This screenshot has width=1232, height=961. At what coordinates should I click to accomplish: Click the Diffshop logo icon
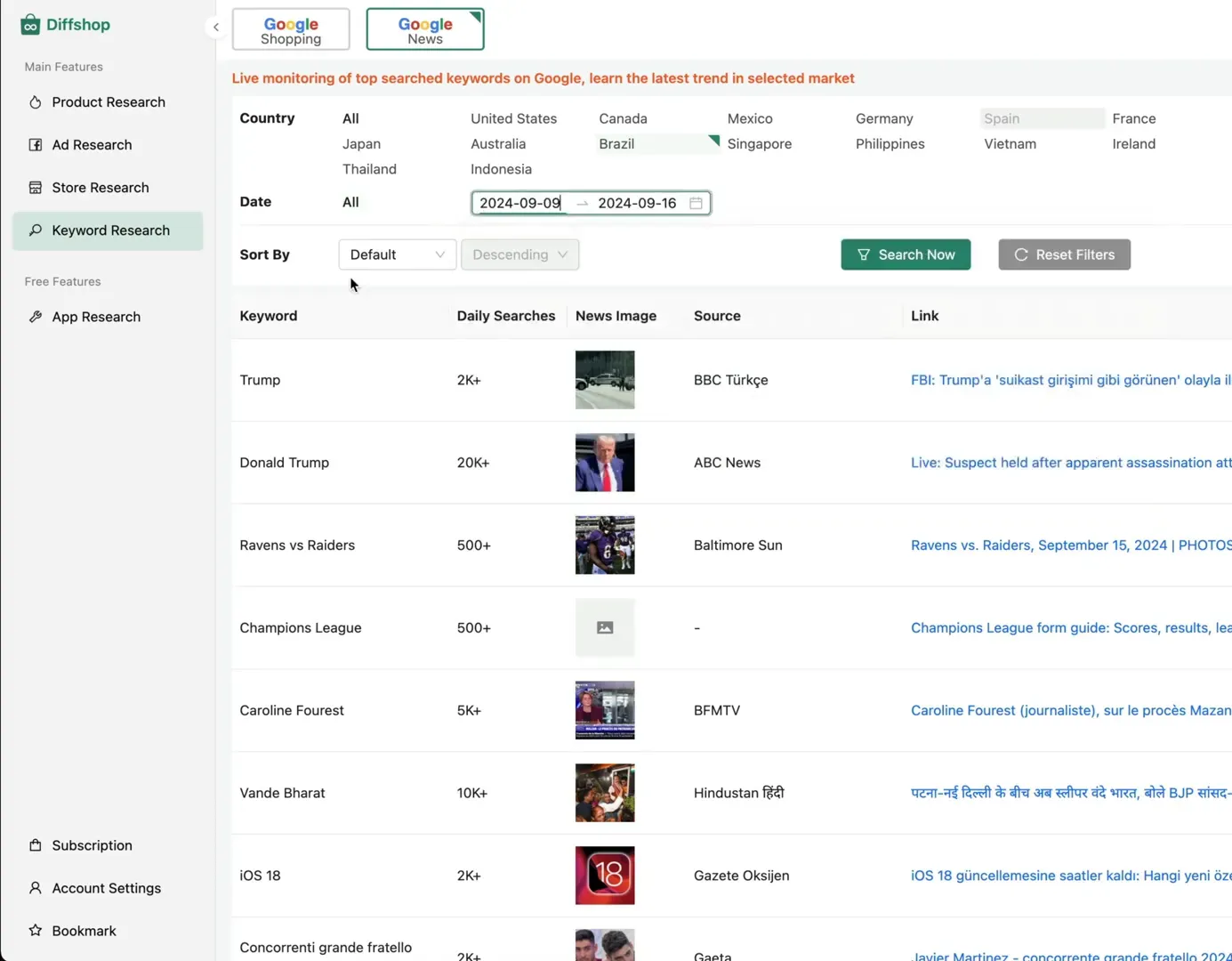click(x=30, y=24)
